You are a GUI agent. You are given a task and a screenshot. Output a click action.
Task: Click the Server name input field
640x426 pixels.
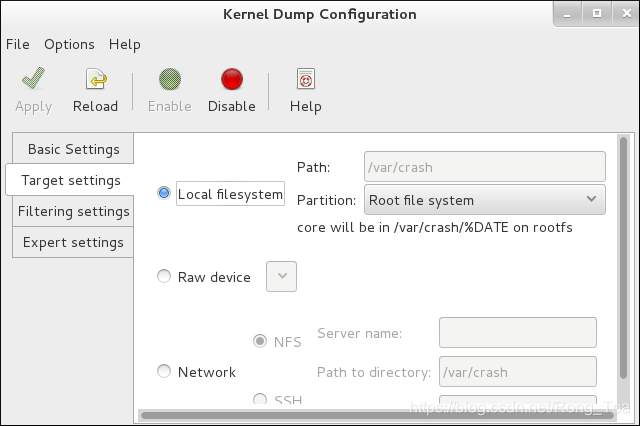pyautogui.click(x=518, y=332)
